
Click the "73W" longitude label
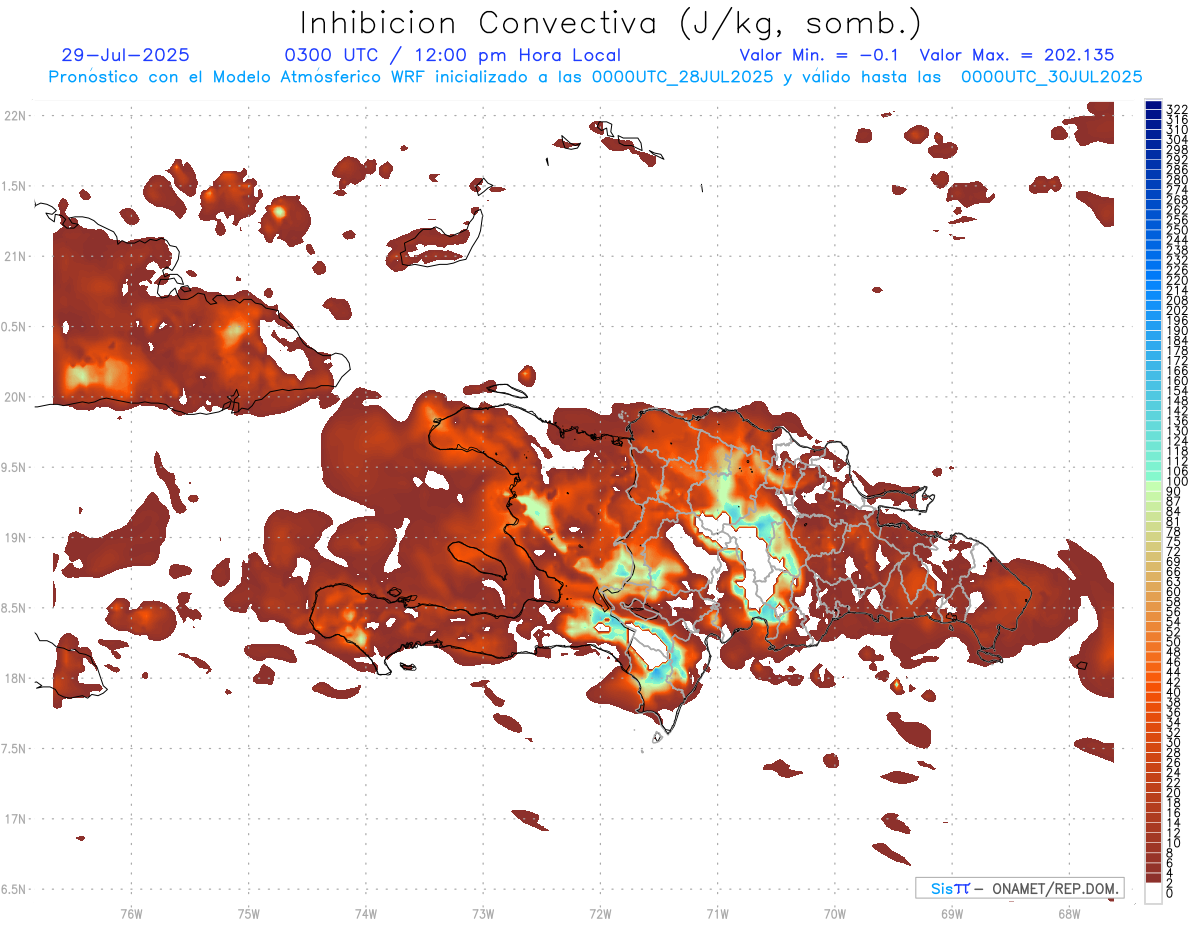pyautogui.click(x=483, y=913)
